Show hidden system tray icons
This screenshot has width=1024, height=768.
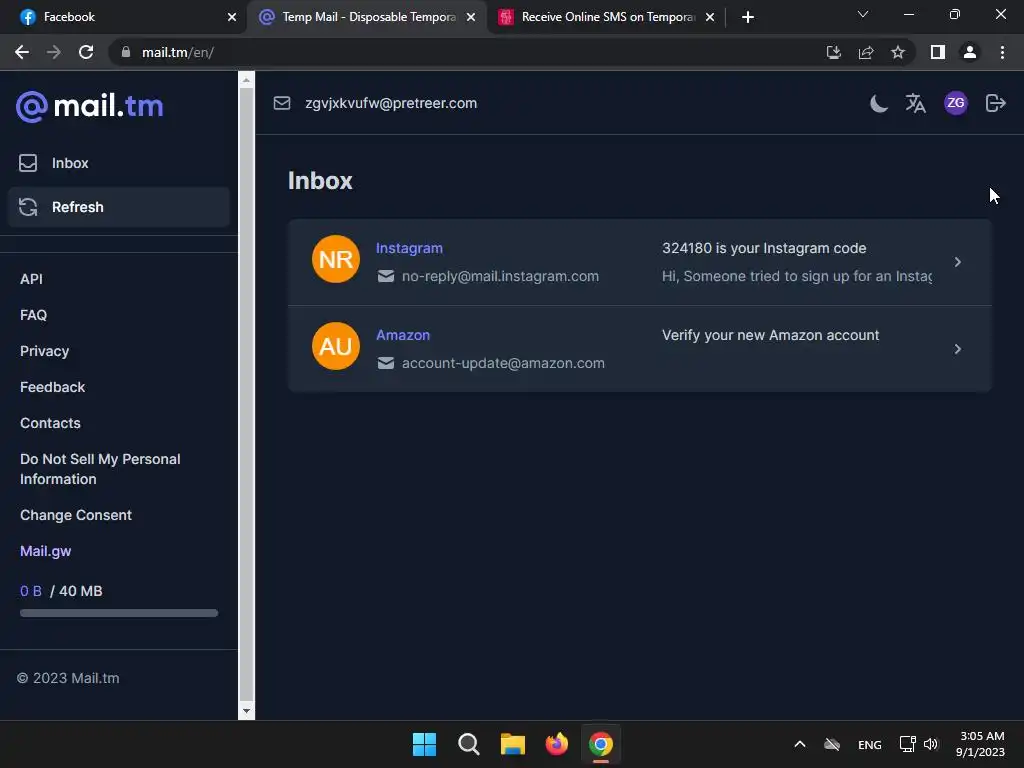tap(799, 744)
